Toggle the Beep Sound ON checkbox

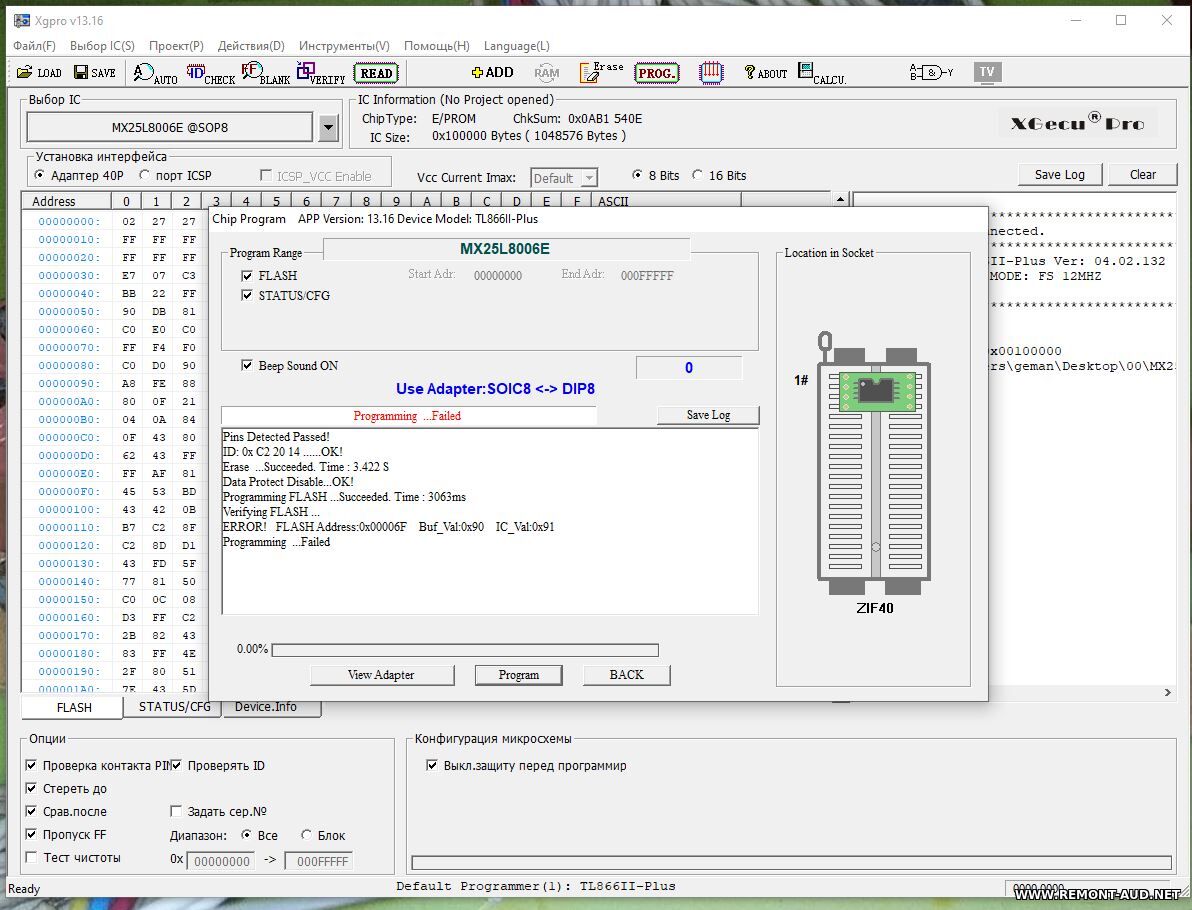(x=247, y=366)
